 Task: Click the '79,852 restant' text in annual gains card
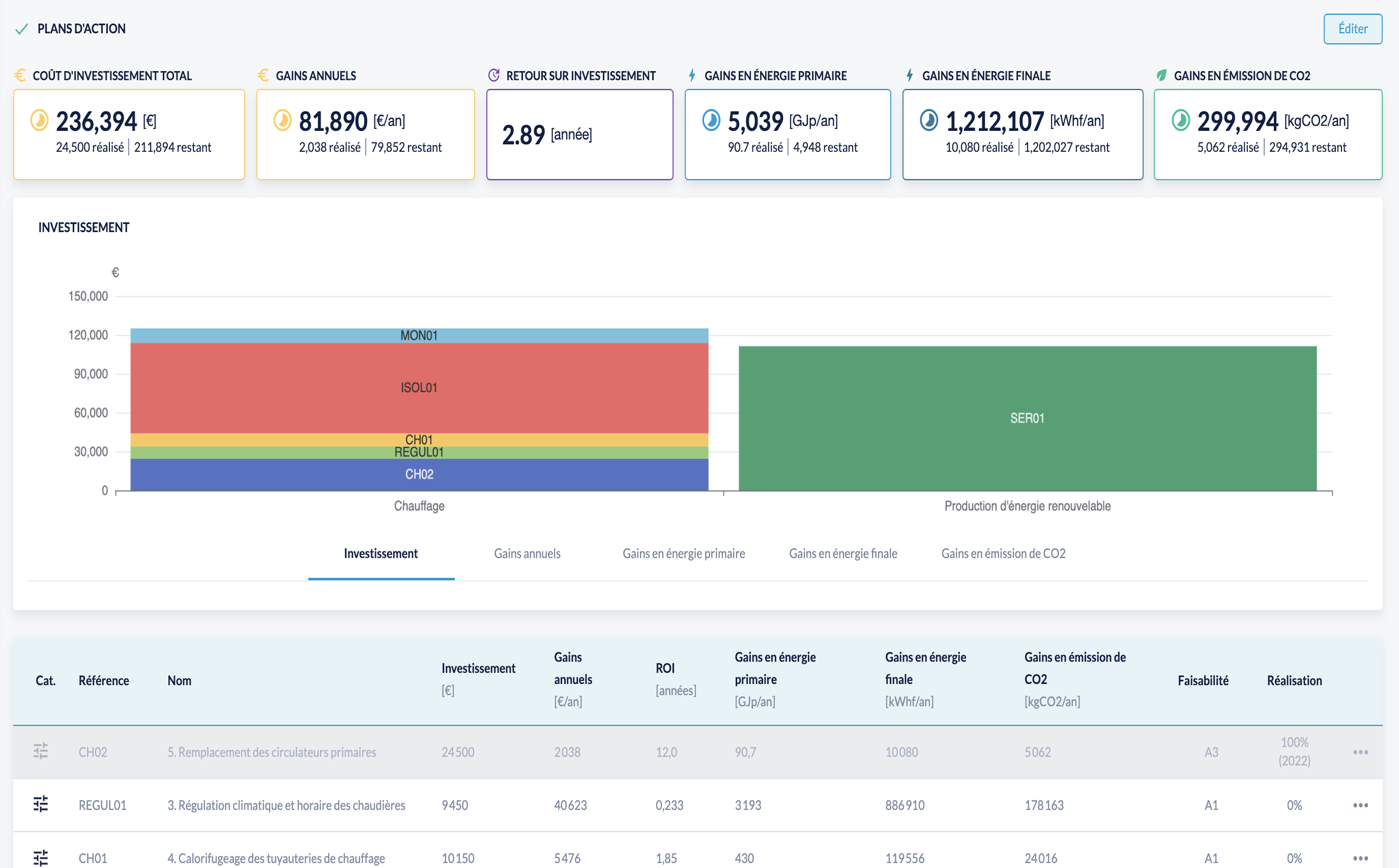(x=406, y=148)
